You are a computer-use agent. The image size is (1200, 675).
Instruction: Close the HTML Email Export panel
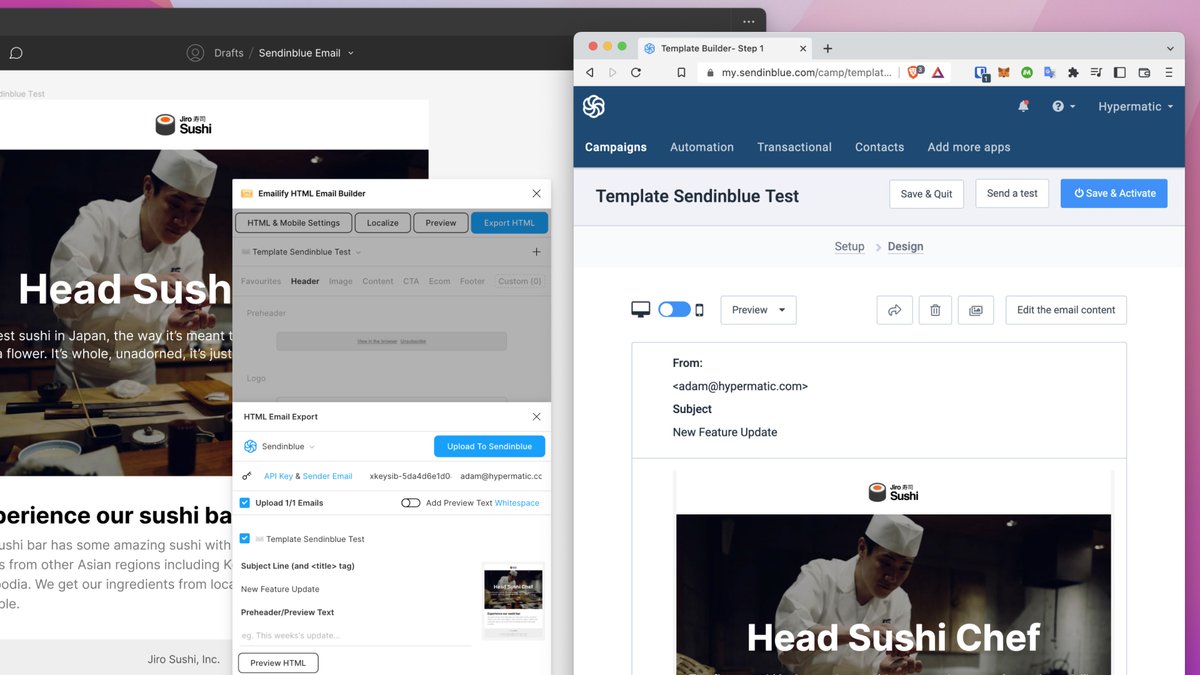point(536,416)
